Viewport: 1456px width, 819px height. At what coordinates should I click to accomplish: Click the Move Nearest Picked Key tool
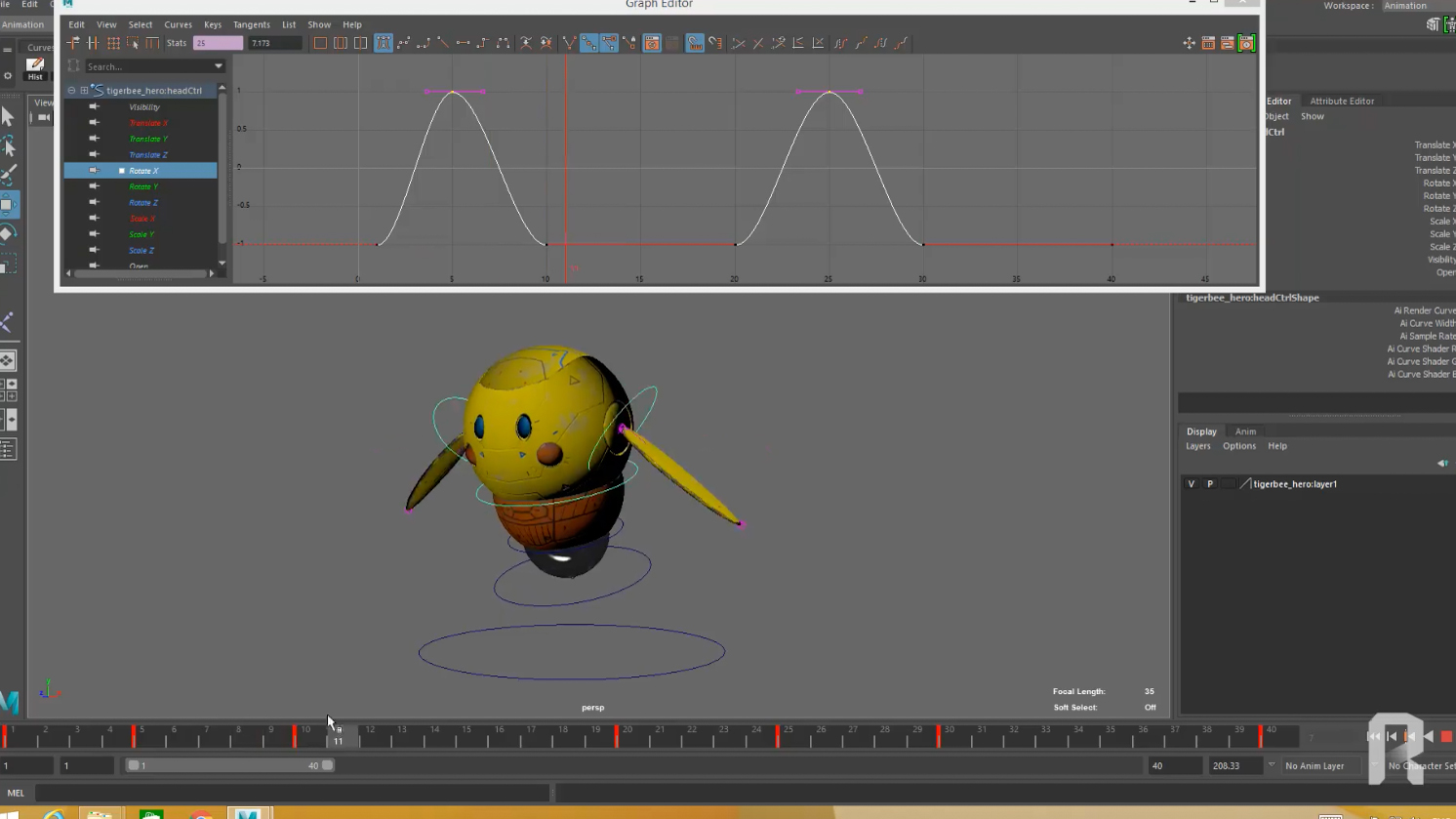[73, 43]
